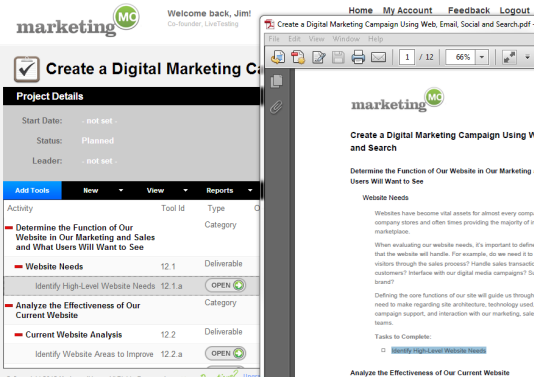Click the Tool Id column header
The width and height of the screenshot is (534, 377).
click(x=173, y=208)
